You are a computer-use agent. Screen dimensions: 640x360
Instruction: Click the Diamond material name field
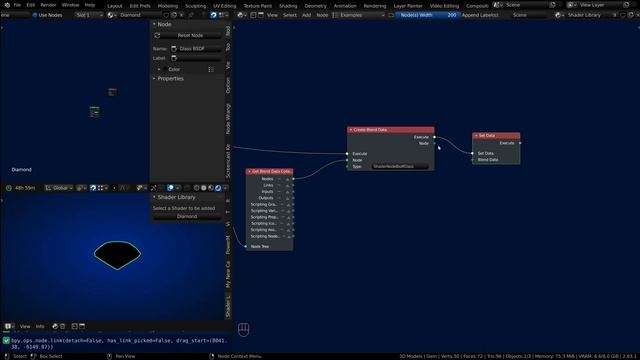click(140, 15)
